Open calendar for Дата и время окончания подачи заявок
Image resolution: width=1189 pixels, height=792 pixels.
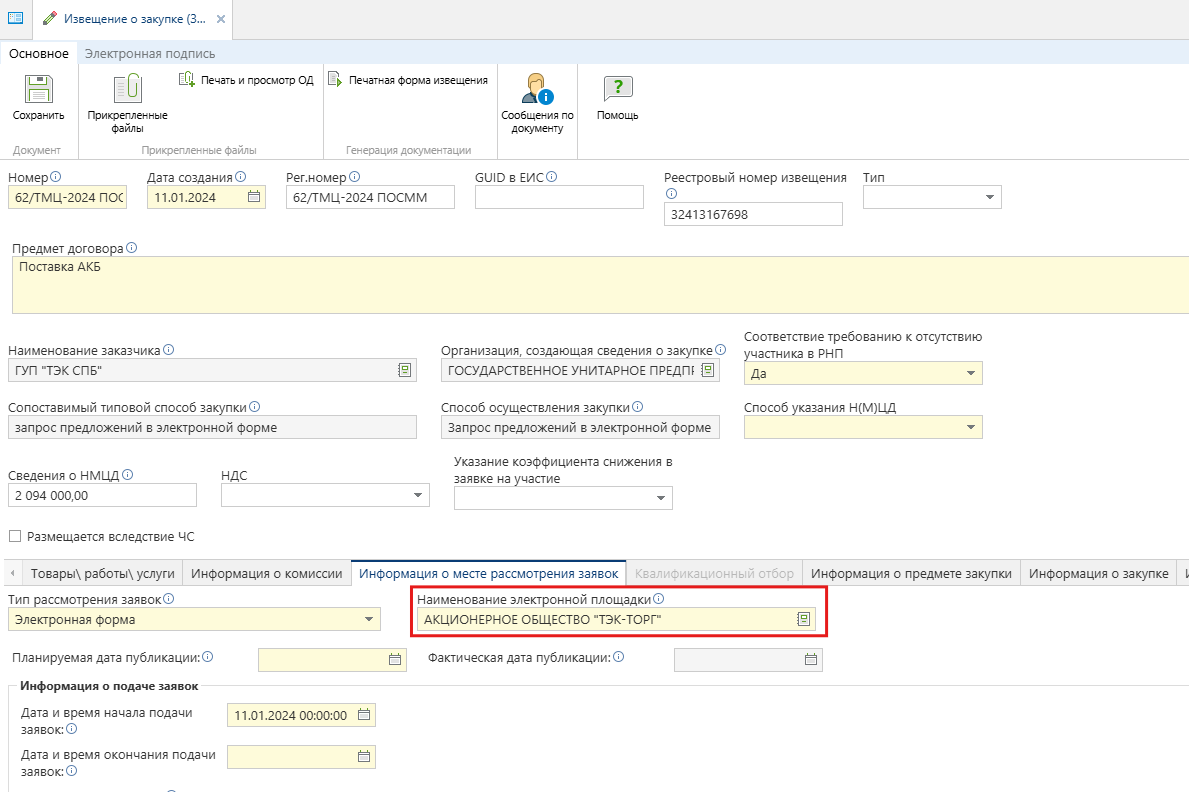[364, 756]
